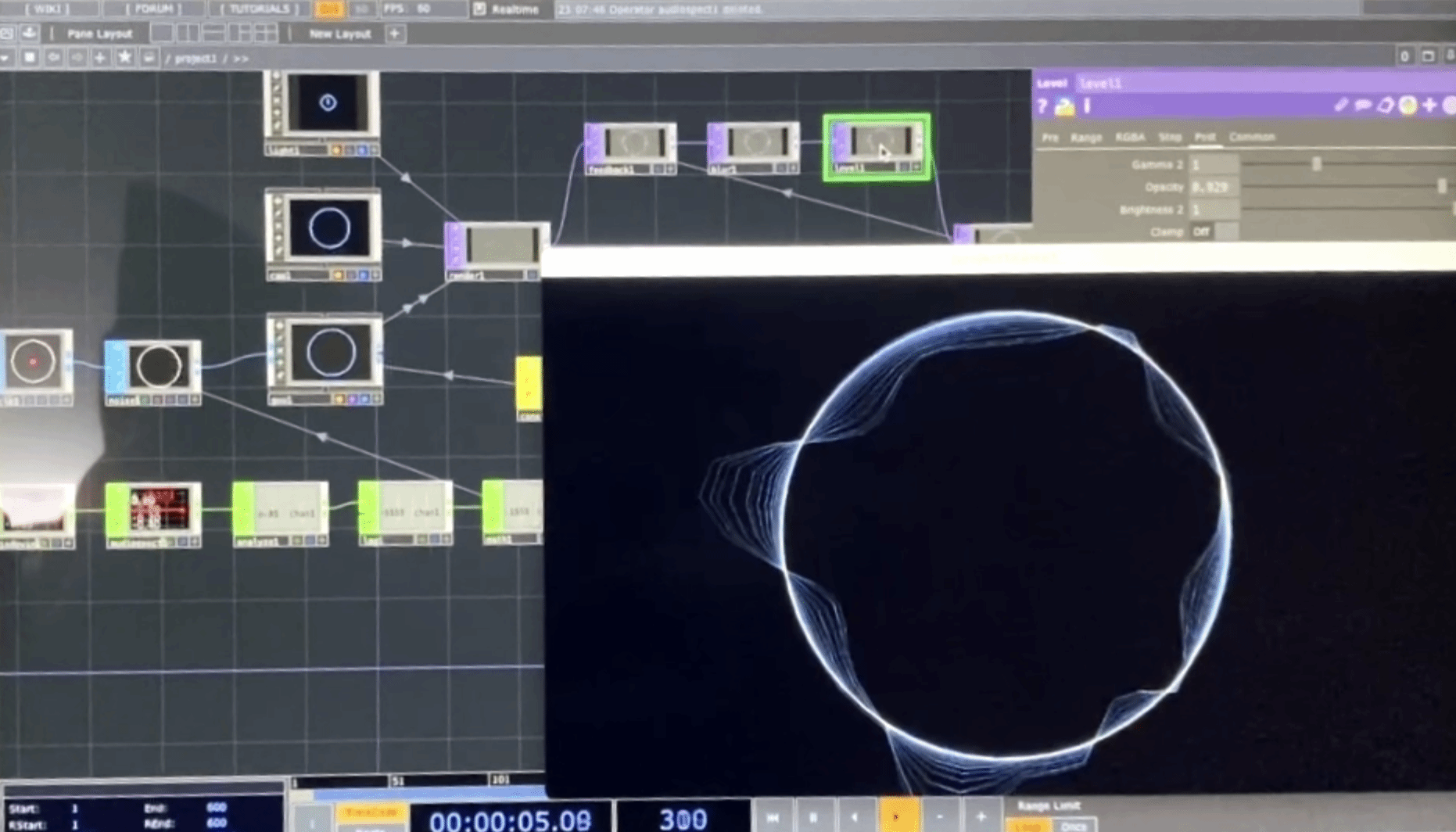The width and height of the screenshot is (1456, 832).
Task: Add a new layout with plus icon
Action: pyautogui.click(x=395, y=34)
